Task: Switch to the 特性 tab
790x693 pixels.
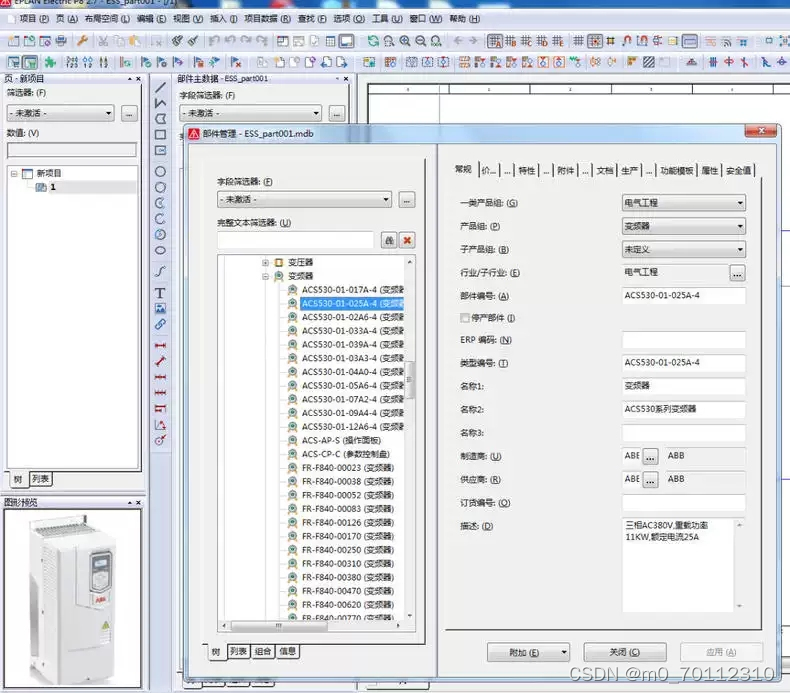Action: [x=527, y=170]
